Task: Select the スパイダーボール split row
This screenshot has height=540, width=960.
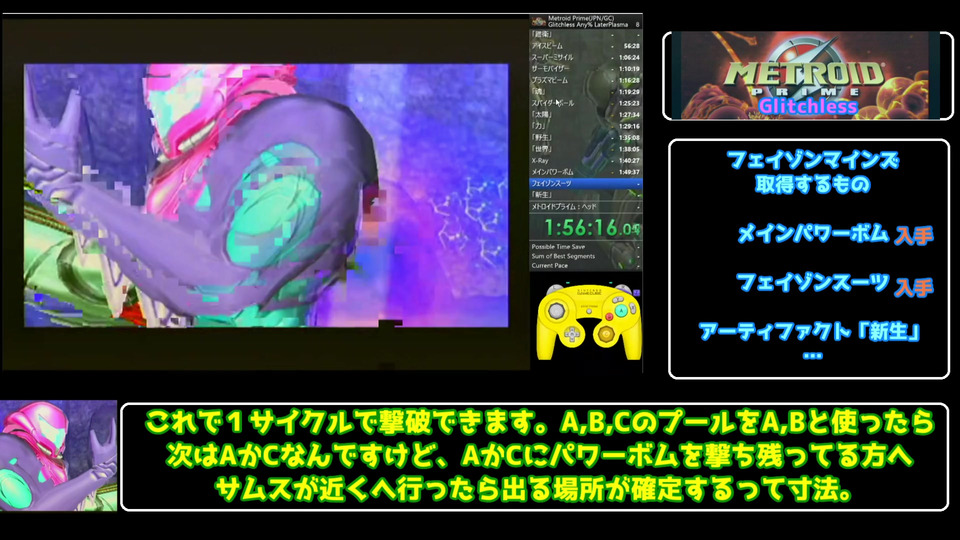Action: pyautogui.click(x=585, y=103)
